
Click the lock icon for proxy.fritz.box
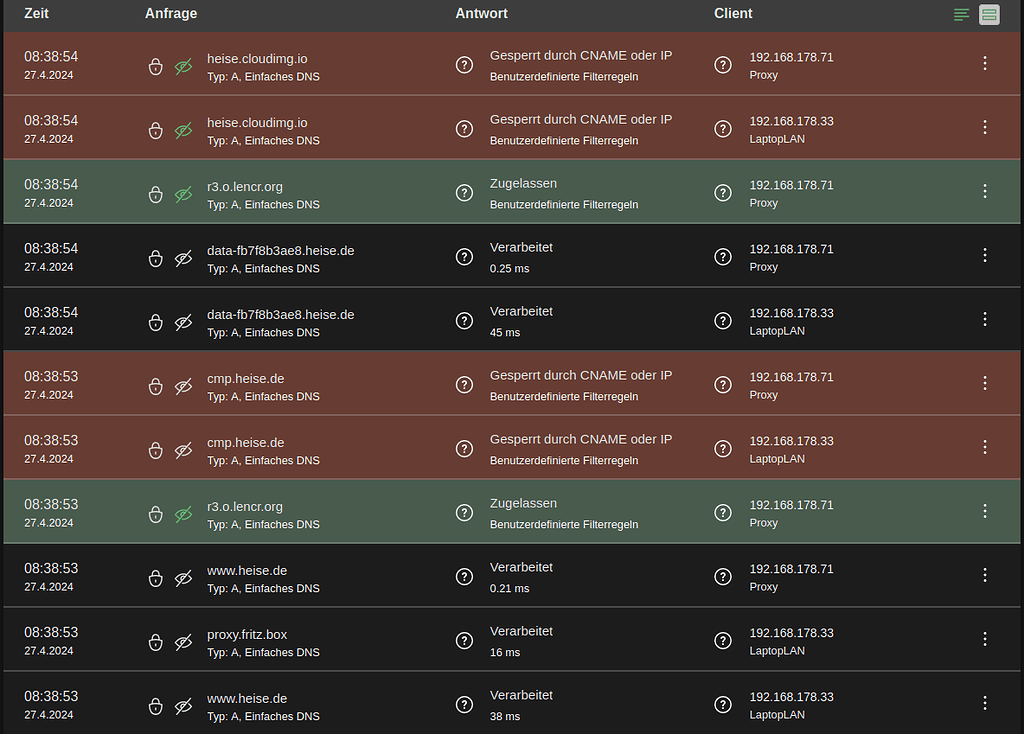coord(155,642)
